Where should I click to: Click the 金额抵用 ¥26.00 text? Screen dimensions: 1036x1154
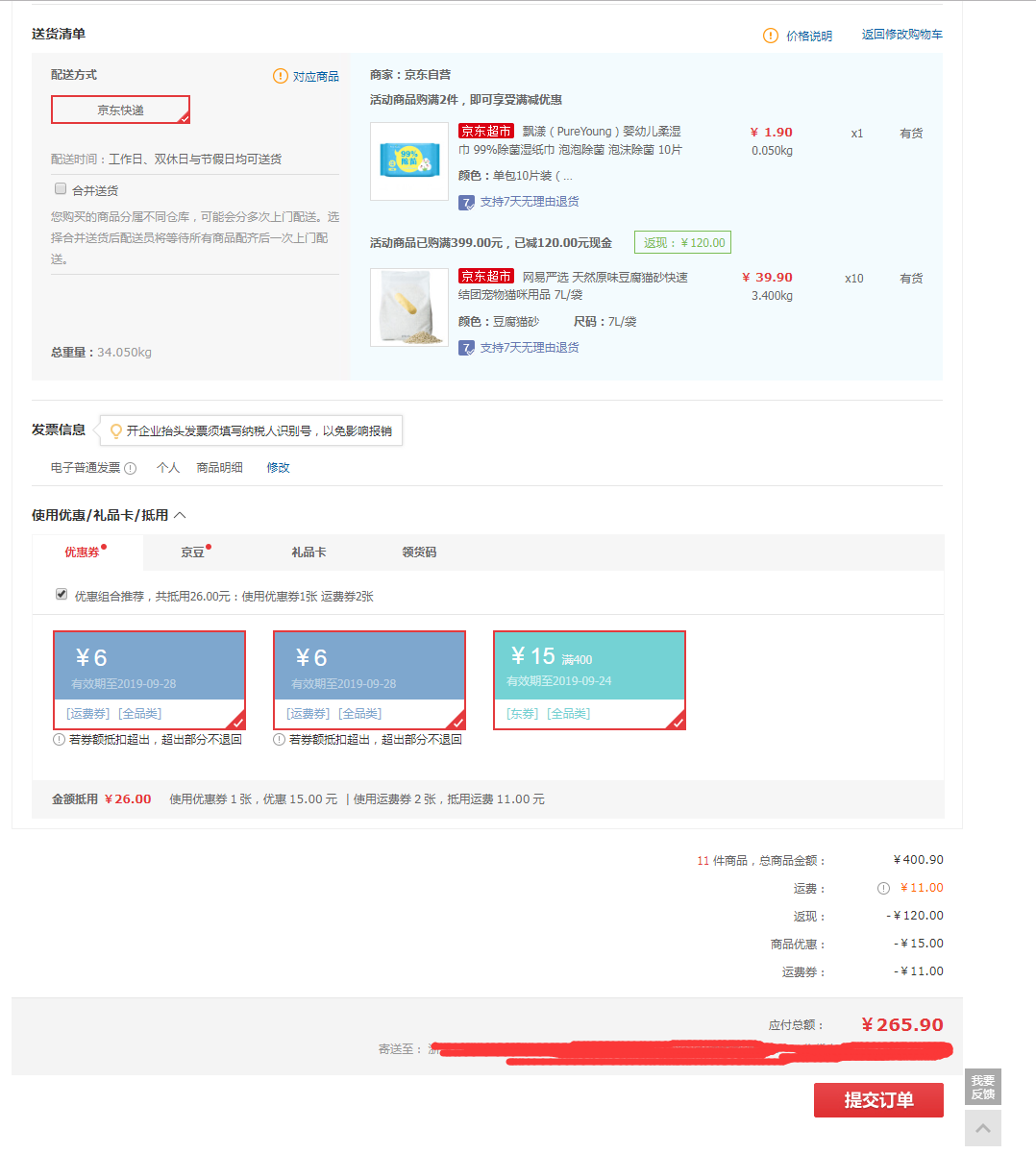click(x=101, y=799)
